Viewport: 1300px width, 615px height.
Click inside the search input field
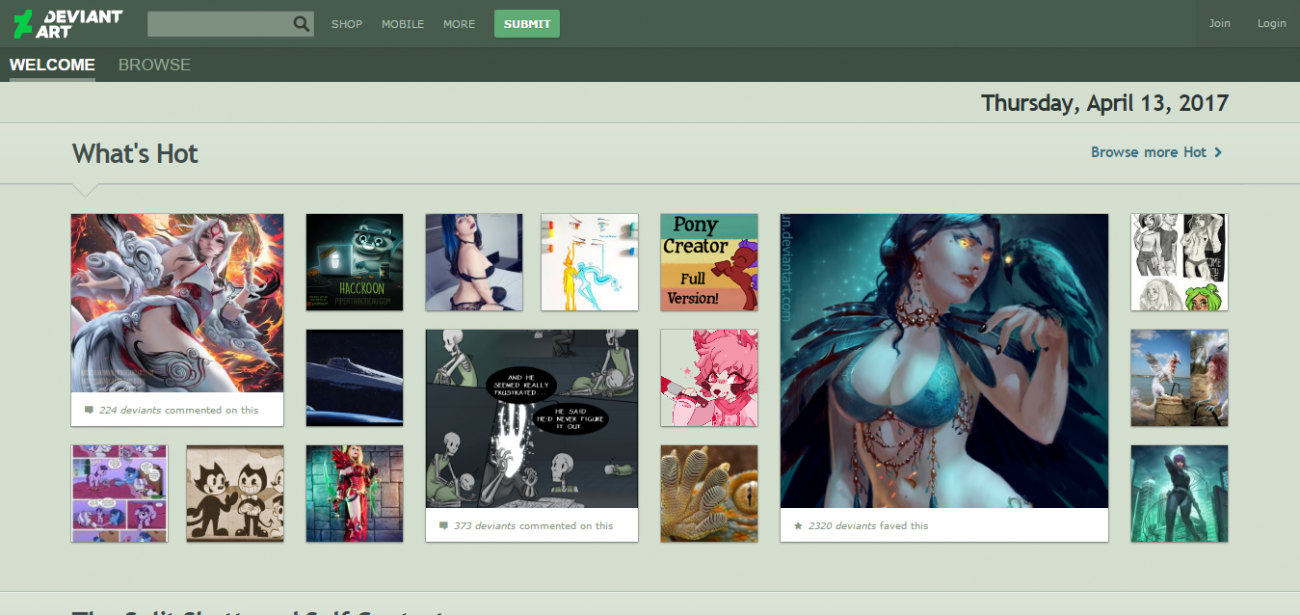pyautogui.click(x=220, y=22)
